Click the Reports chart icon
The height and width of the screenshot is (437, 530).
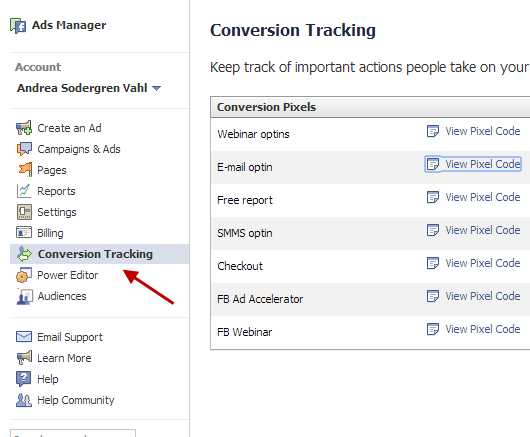pos(24,191)
